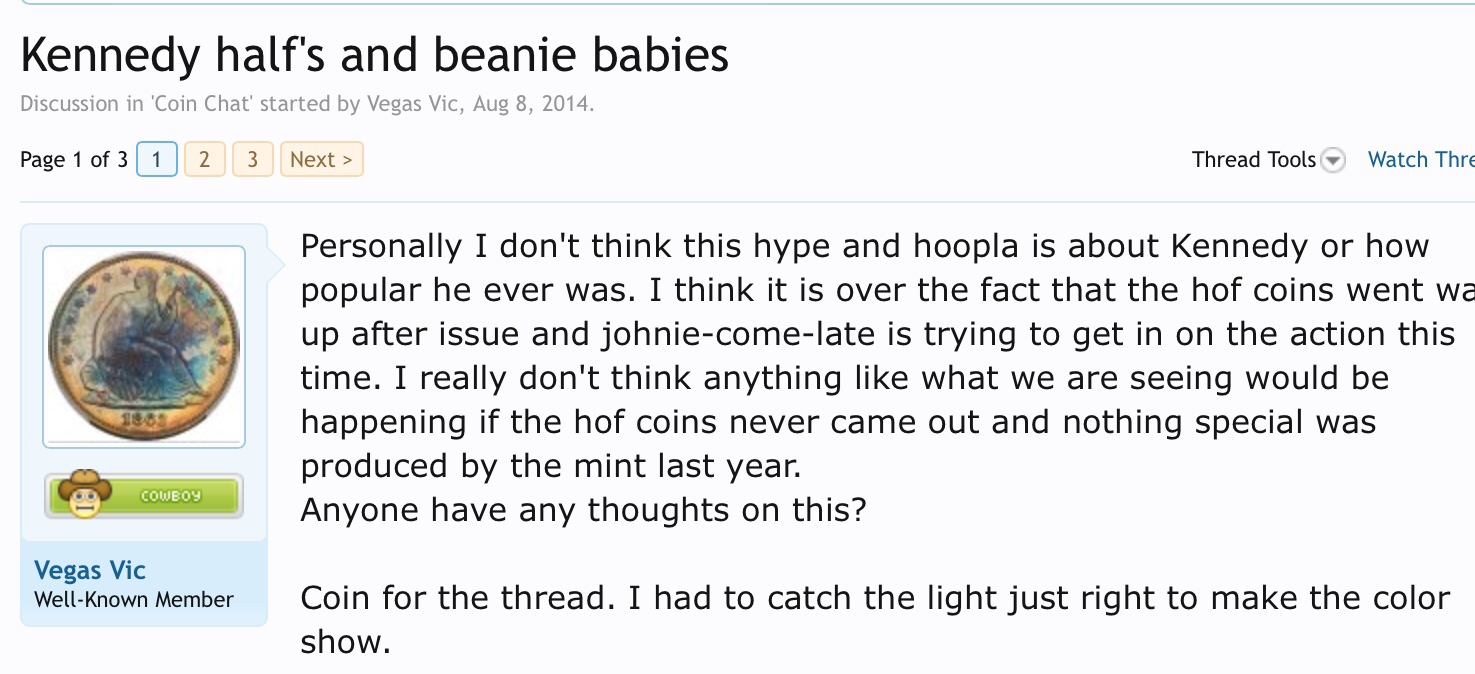Open Vegas Vic profile below avatar
1475x674 pixels.
pos(90,570)
